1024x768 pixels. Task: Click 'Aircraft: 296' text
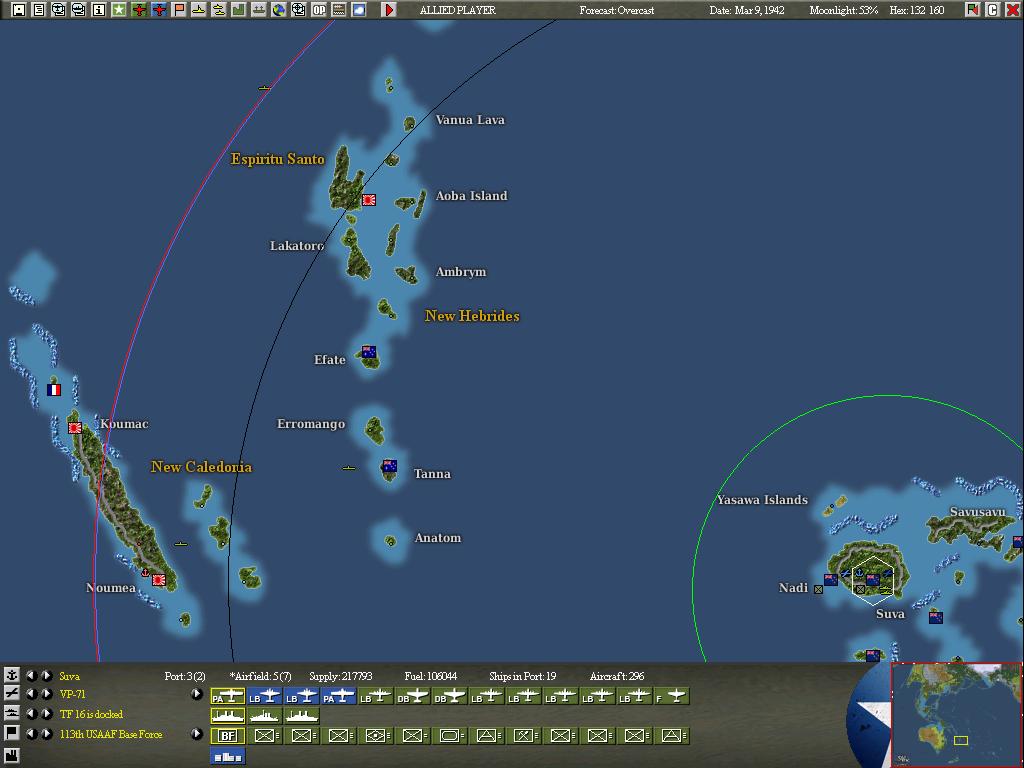tap(616, 676)
